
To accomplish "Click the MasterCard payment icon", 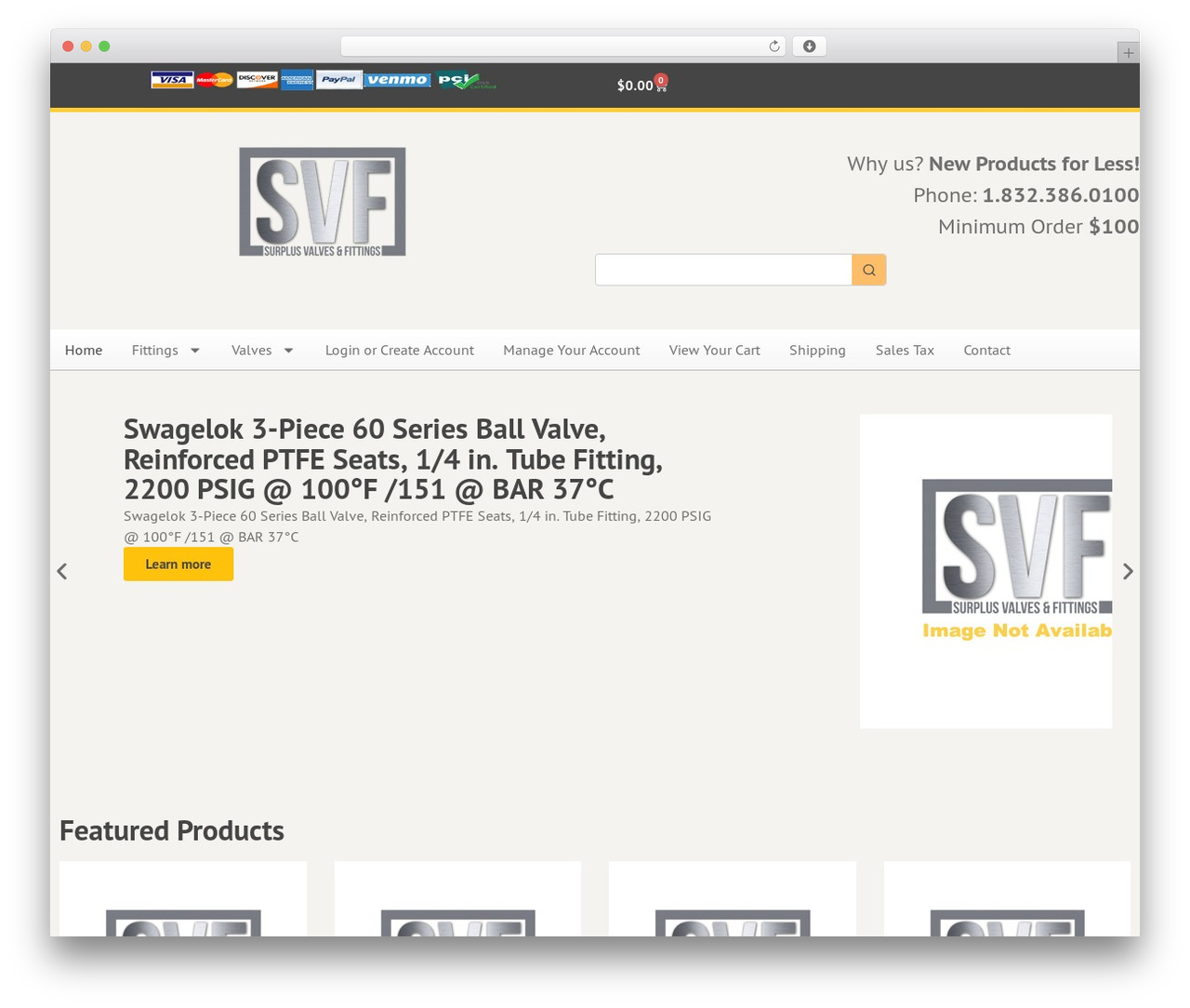I will pos(215,80).
